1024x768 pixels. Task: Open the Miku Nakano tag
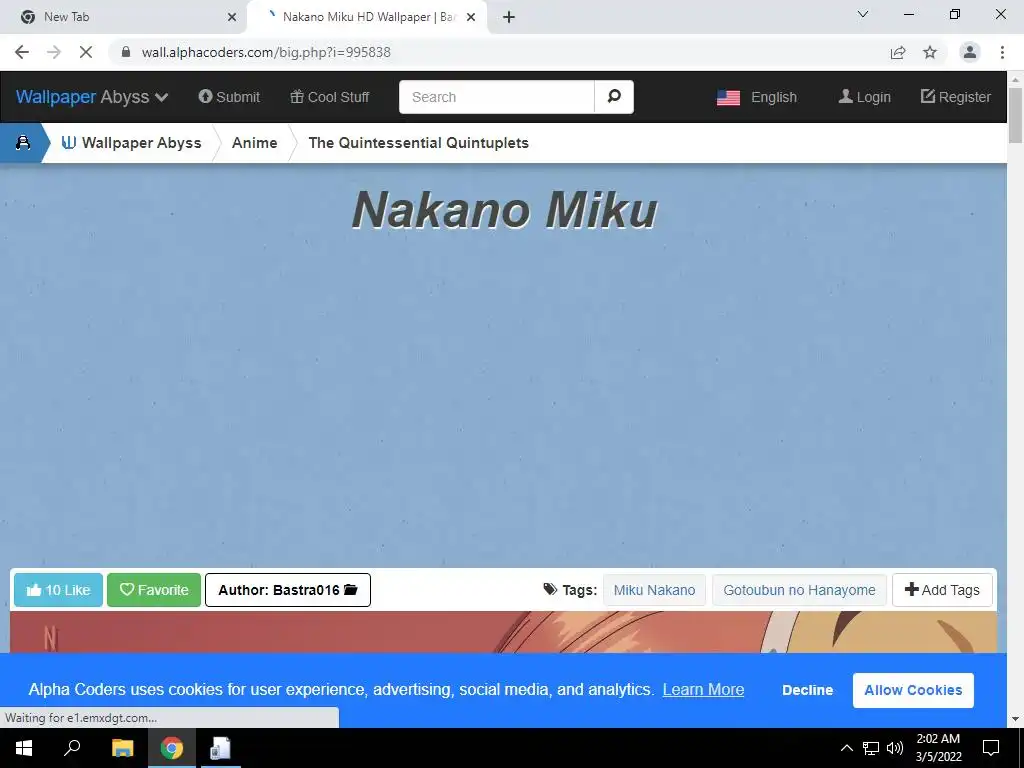[x=654, y=590]
